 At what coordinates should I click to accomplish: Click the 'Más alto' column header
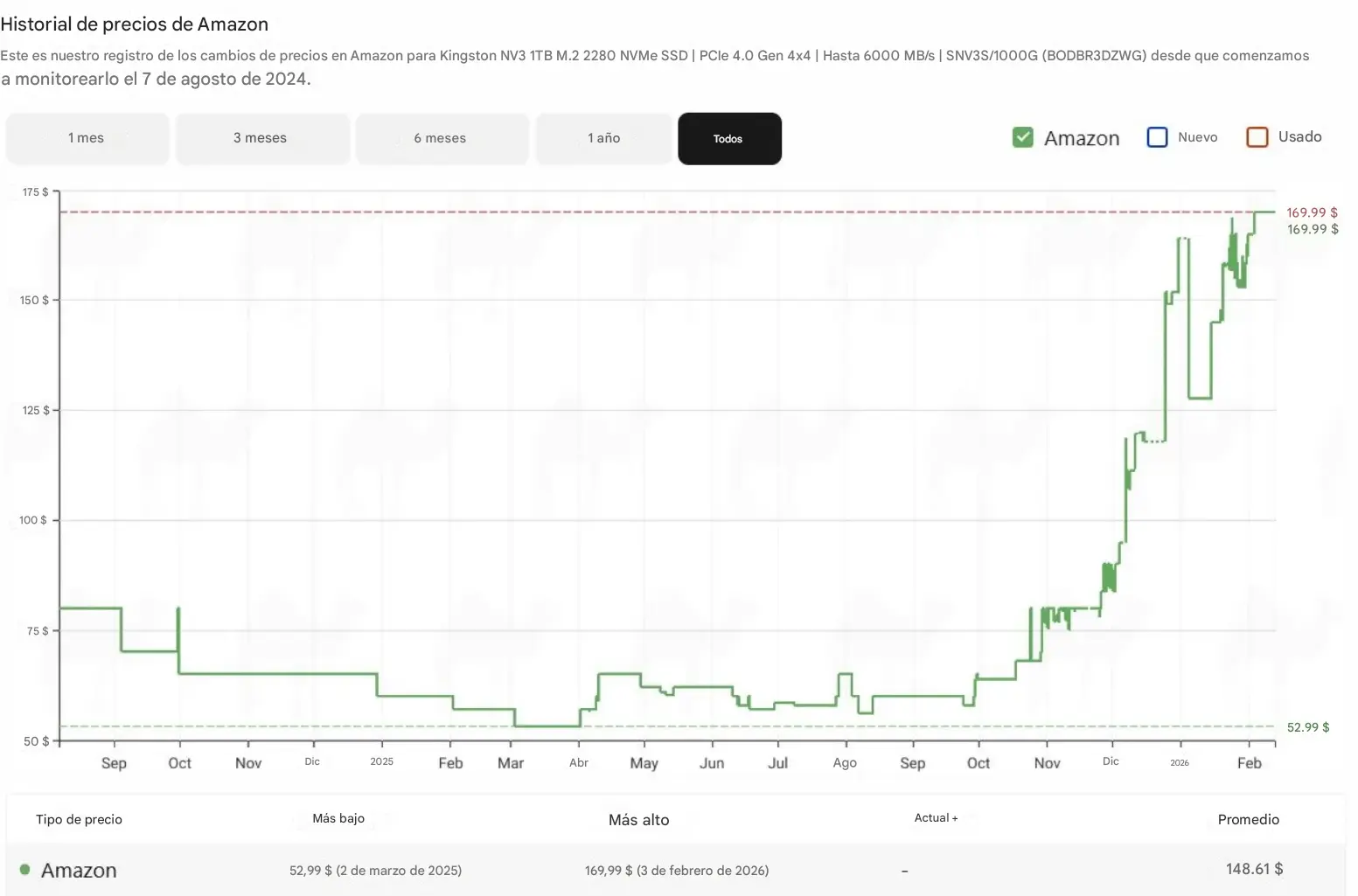click(638, 820)
